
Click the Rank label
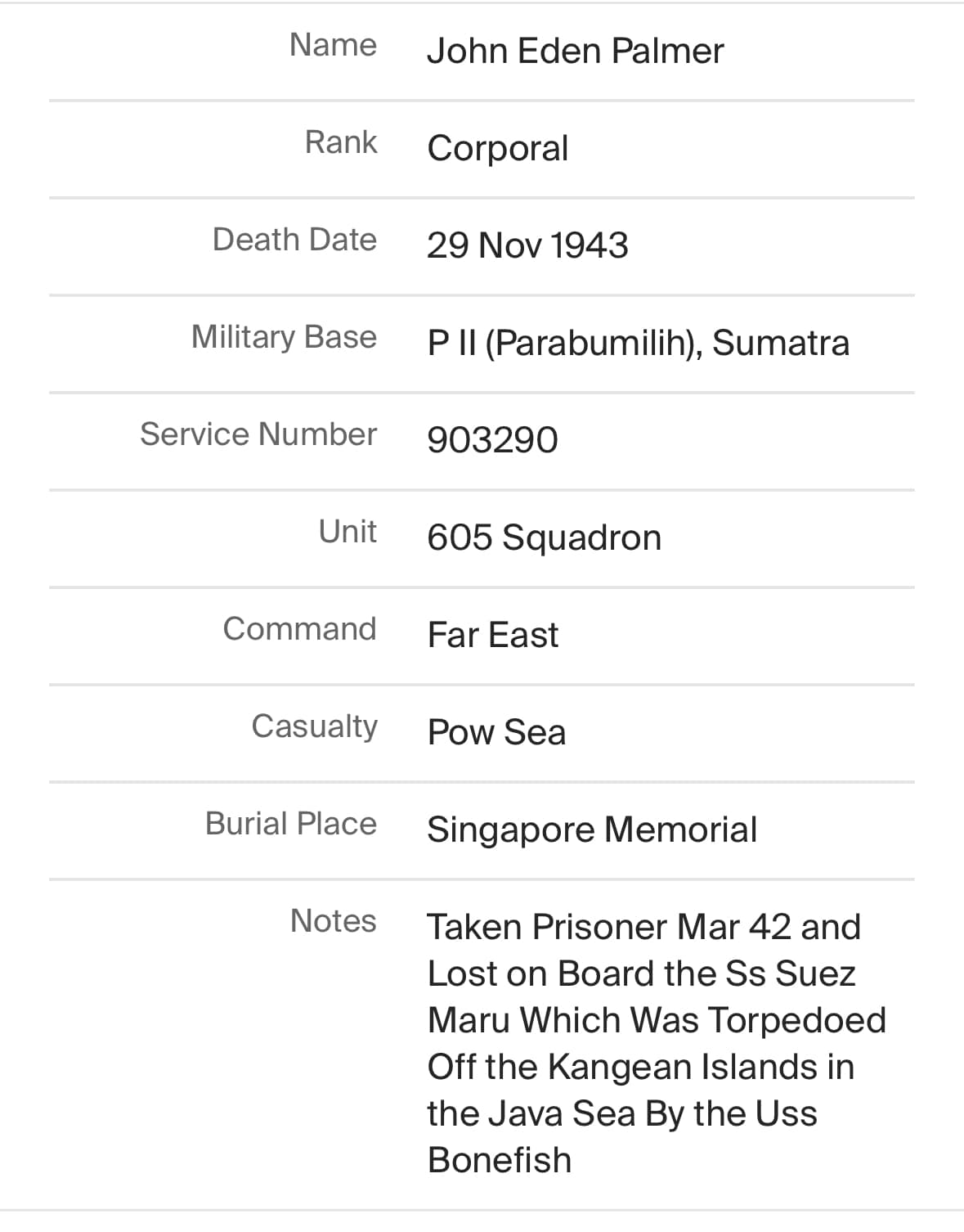(x=341, y=142)
